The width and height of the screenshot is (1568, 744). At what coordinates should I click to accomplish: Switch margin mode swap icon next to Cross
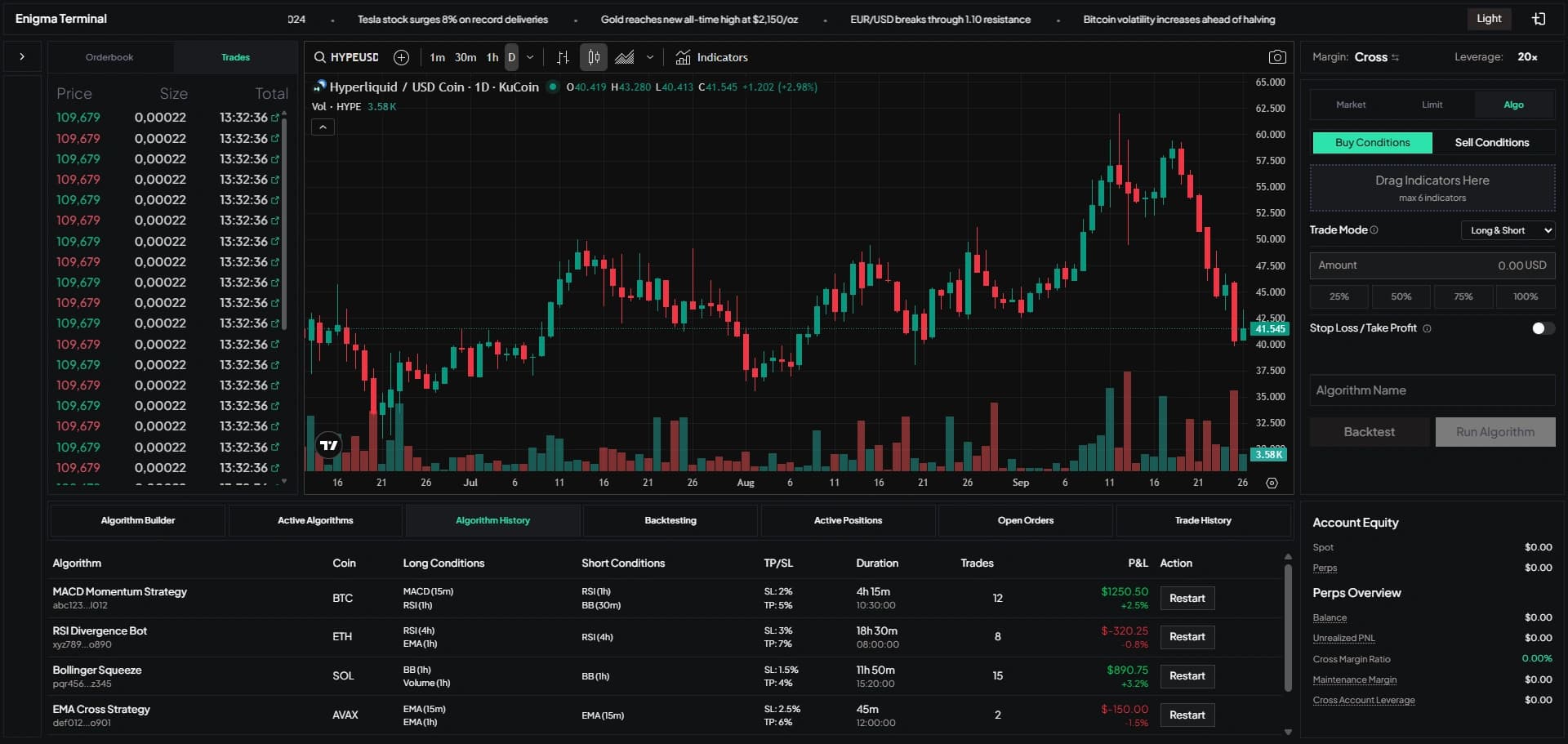[x=1395, y=57]
